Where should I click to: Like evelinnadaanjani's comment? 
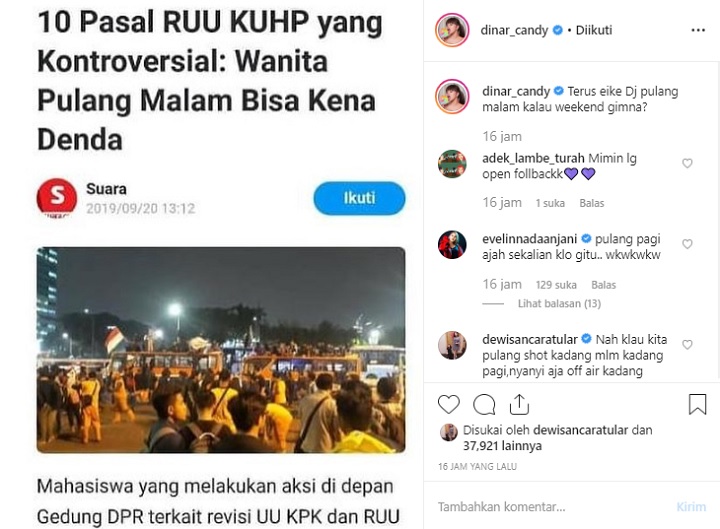point(687,244)
